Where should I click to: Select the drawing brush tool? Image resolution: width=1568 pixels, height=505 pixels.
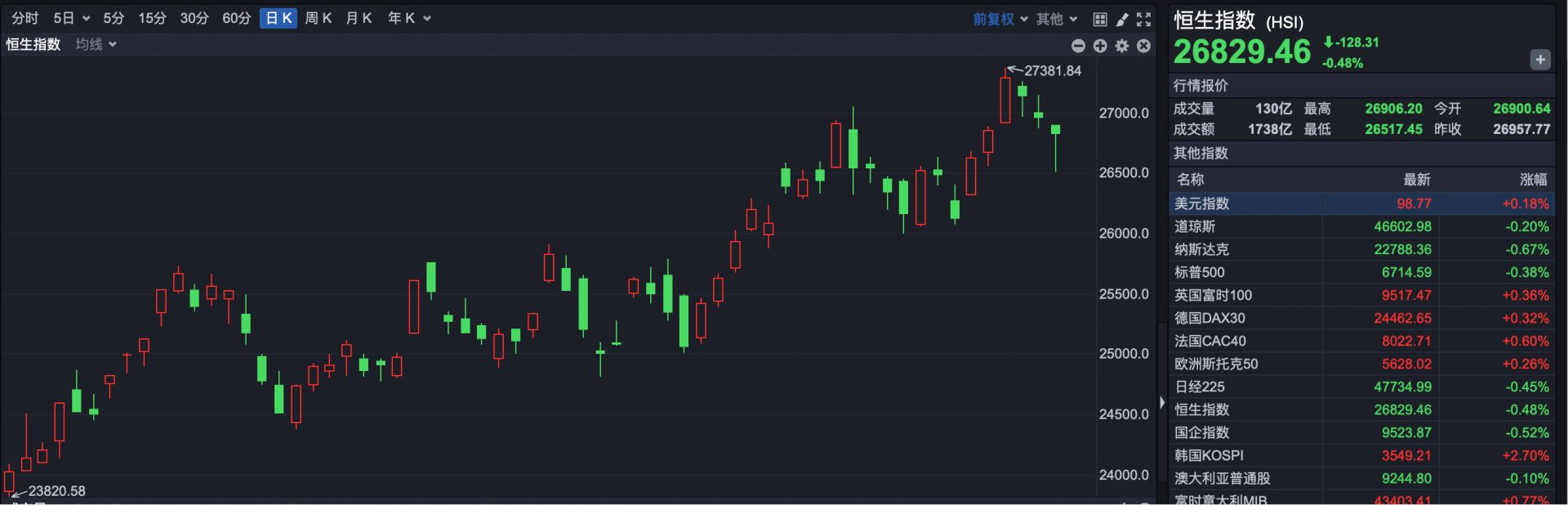coord(1122,19)
